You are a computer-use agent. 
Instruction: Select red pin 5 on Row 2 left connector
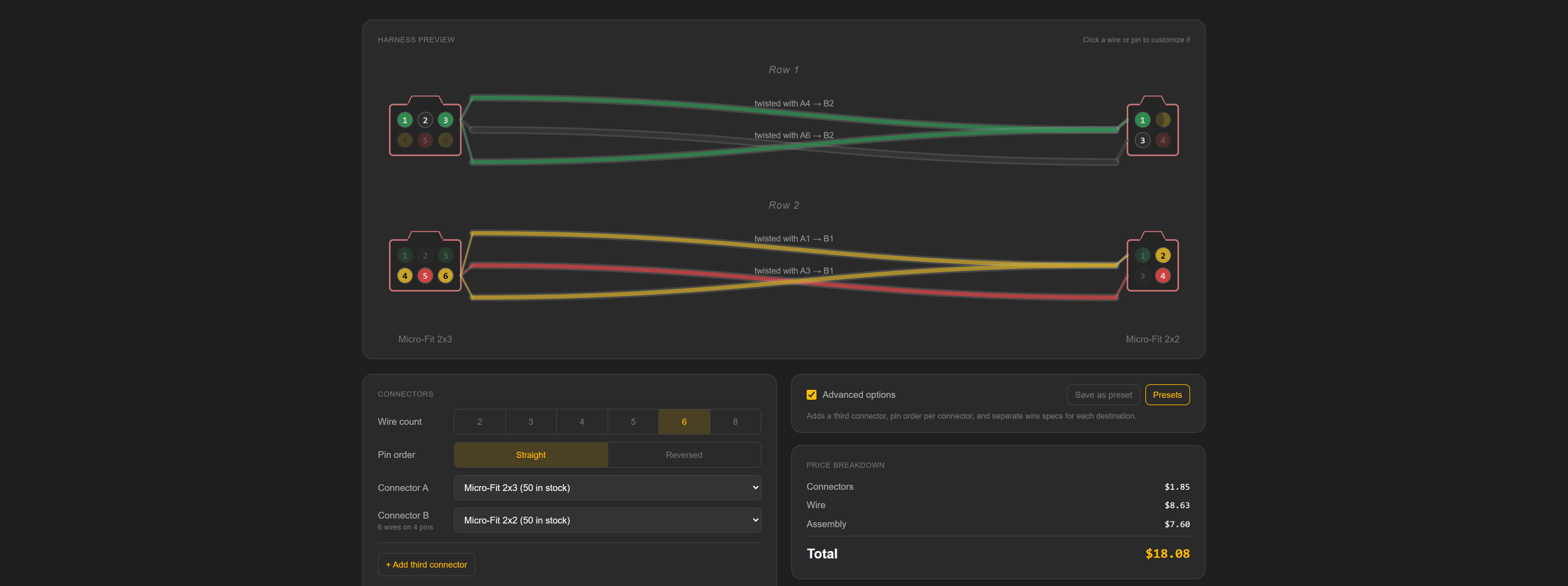[x=425, y=276]
